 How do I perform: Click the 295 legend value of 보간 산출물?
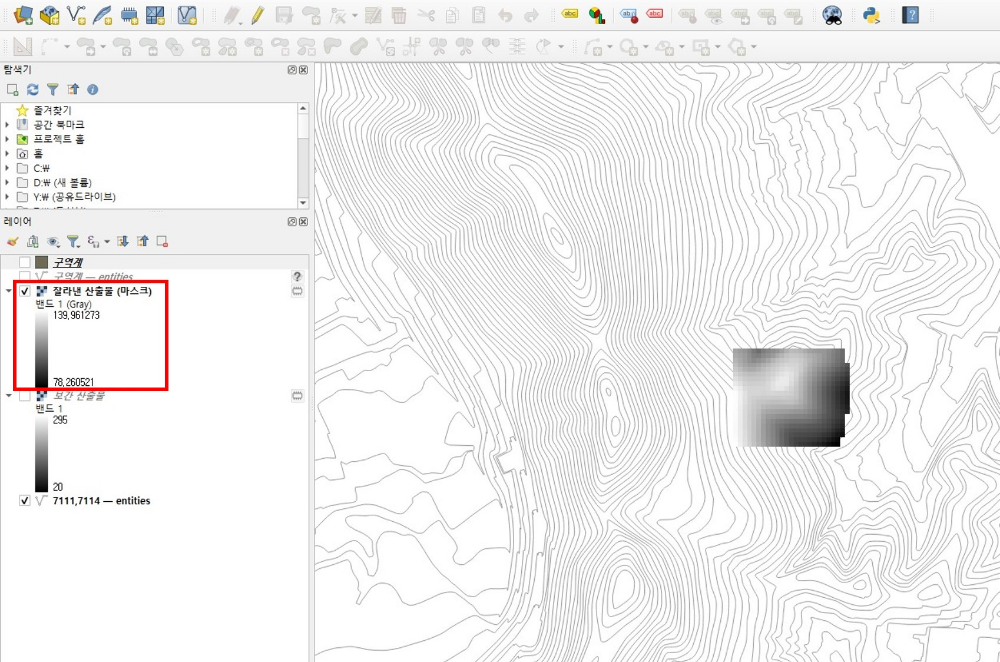[x=60, y=420]
